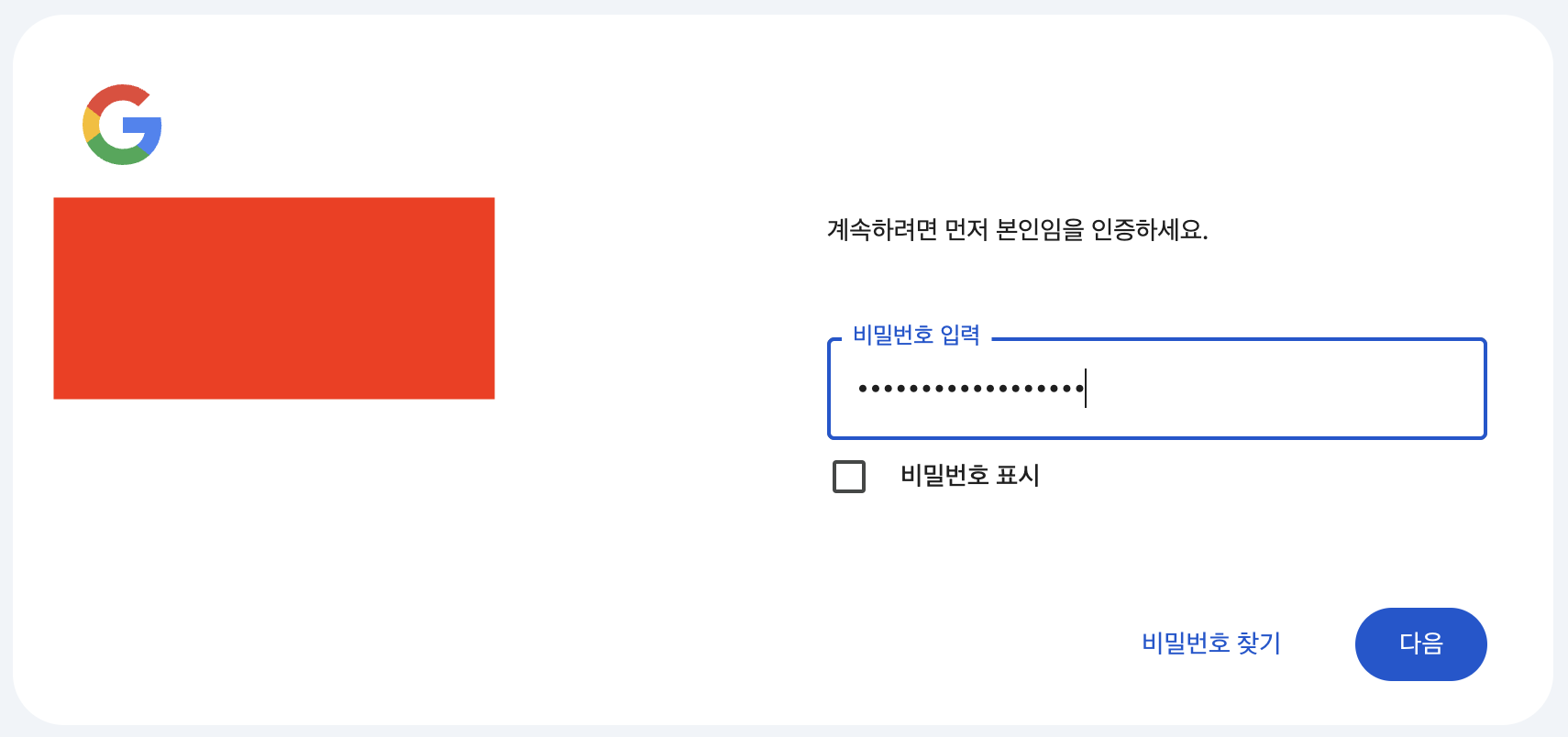Click the red redacted account block
Viewport: 1568px width, 737px height.
(273, 298)
